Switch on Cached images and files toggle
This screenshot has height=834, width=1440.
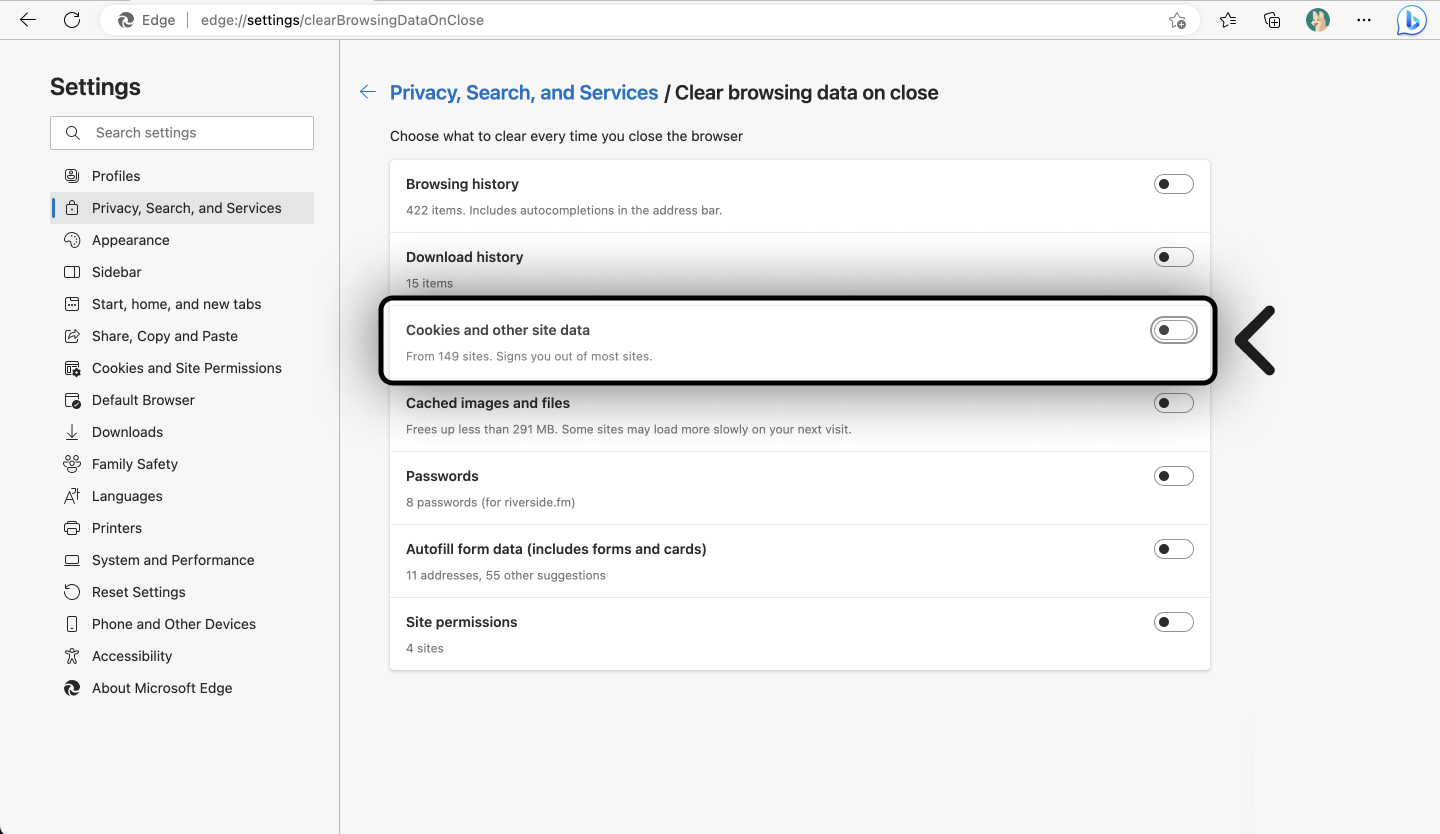coord(1173,403)
